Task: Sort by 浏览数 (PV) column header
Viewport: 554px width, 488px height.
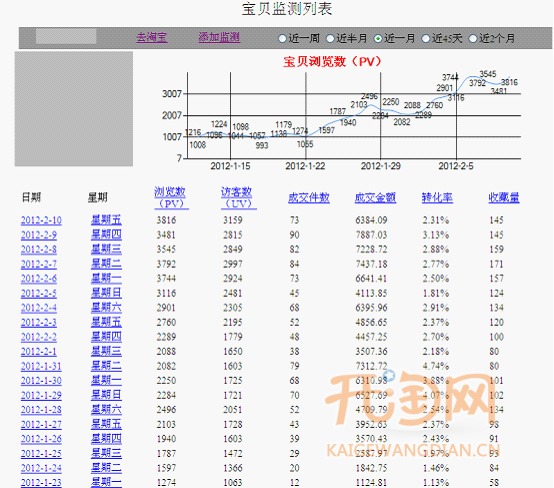Action: (171, 198)
